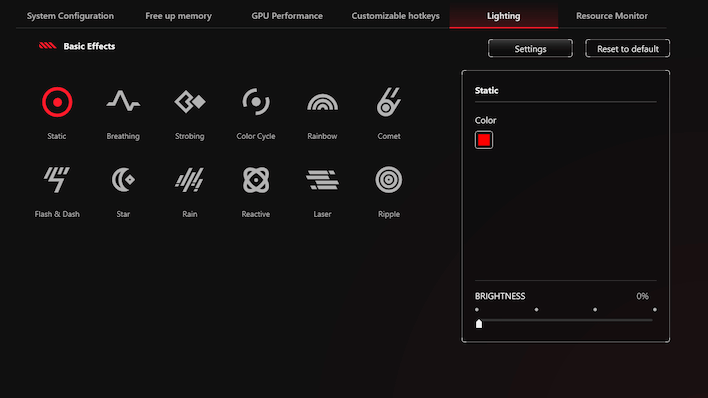The image size is (708, 398).
Task: Set brightness to the third slider dot
Action: pyautogui.click(x=595, y=309)
